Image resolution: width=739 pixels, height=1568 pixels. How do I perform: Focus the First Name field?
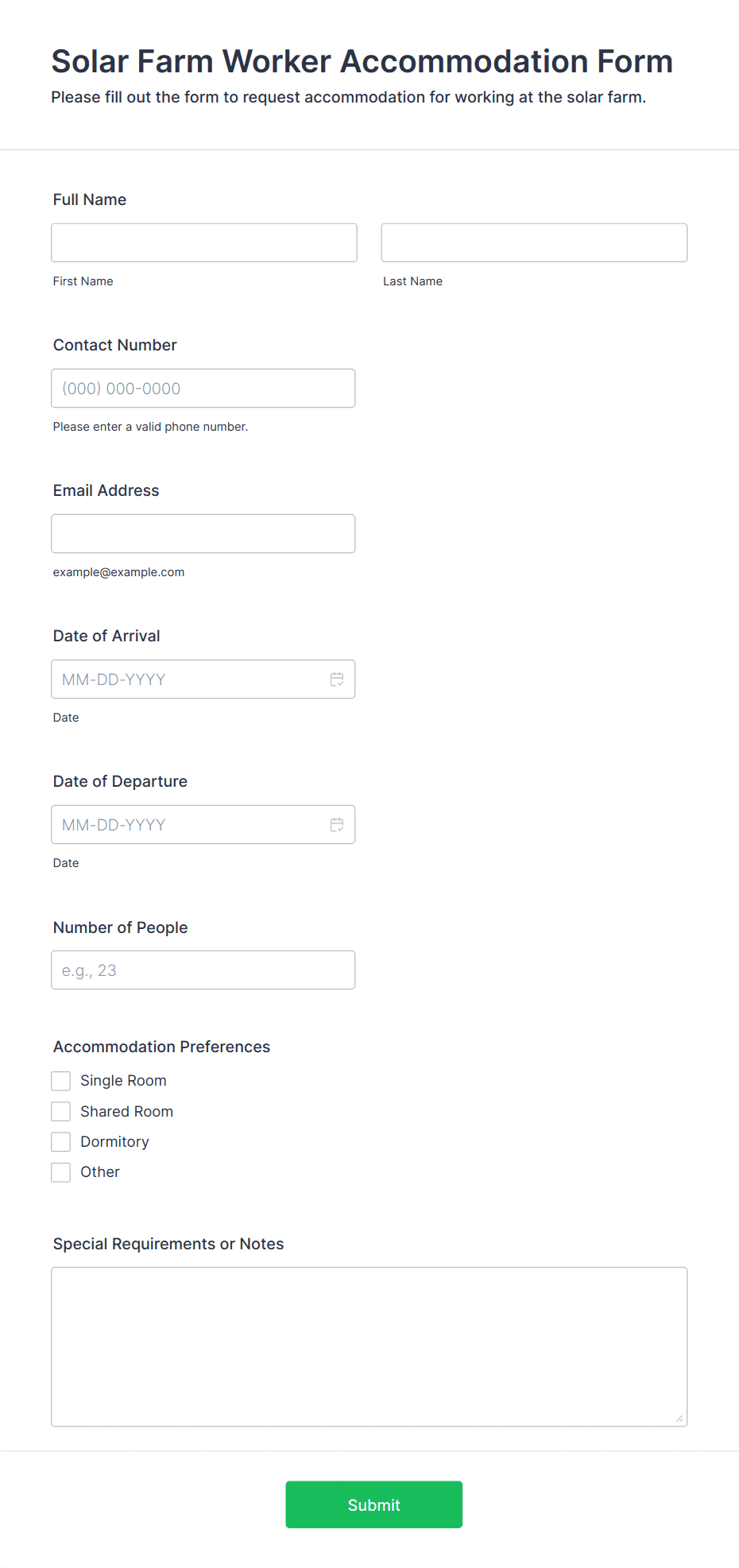point(204,242)
